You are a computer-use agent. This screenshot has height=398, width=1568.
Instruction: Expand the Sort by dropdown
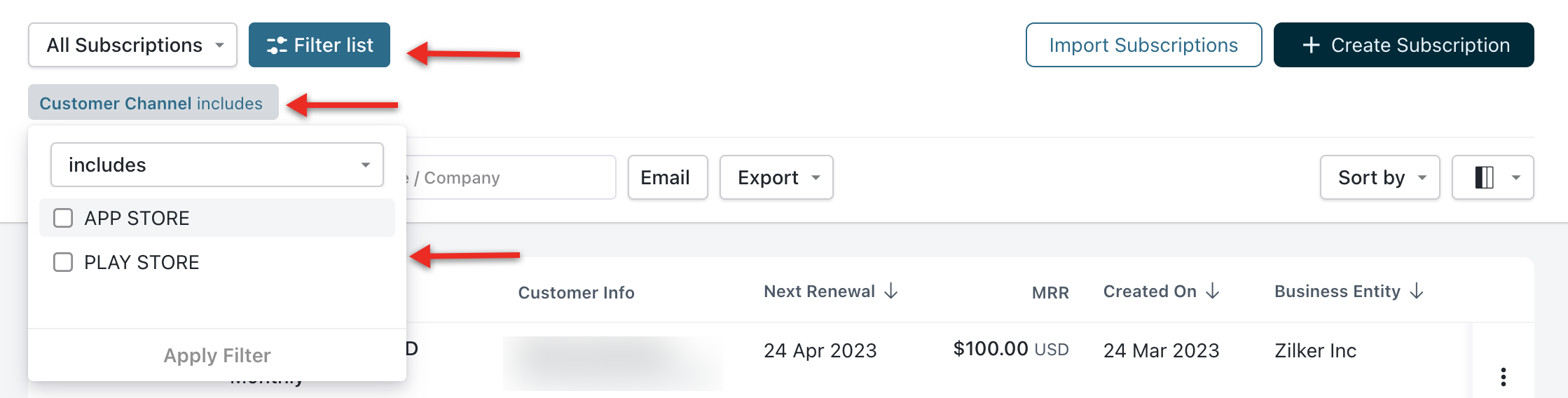[x=1380, y=177]
